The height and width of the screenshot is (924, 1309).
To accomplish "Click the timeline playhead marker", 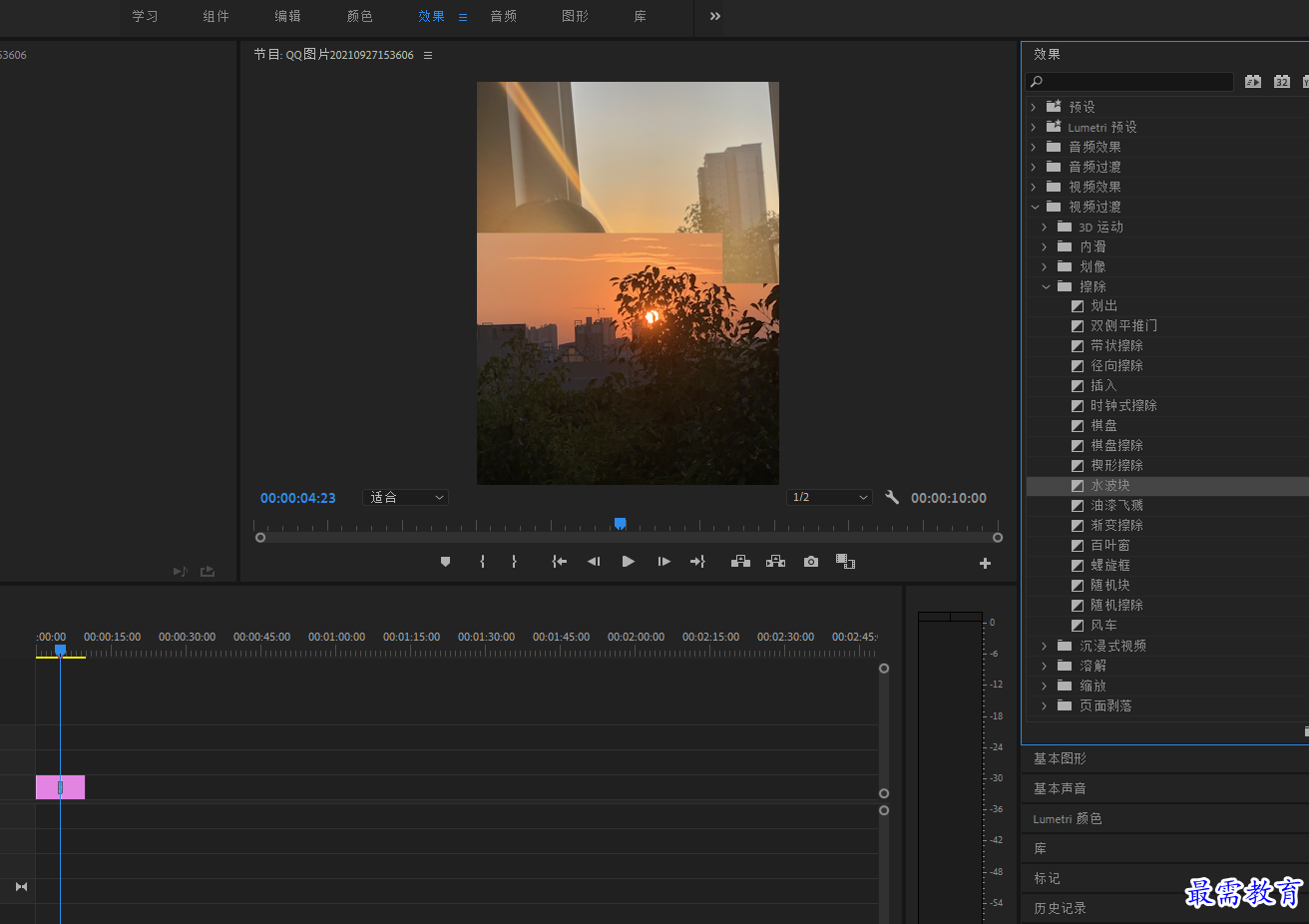I will tap(60, 650).
